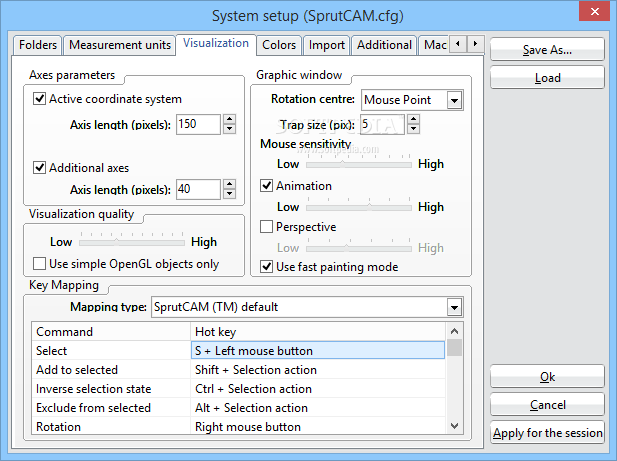
Task: Switch to the Measurement units tab
Action: tap(120, 45)
